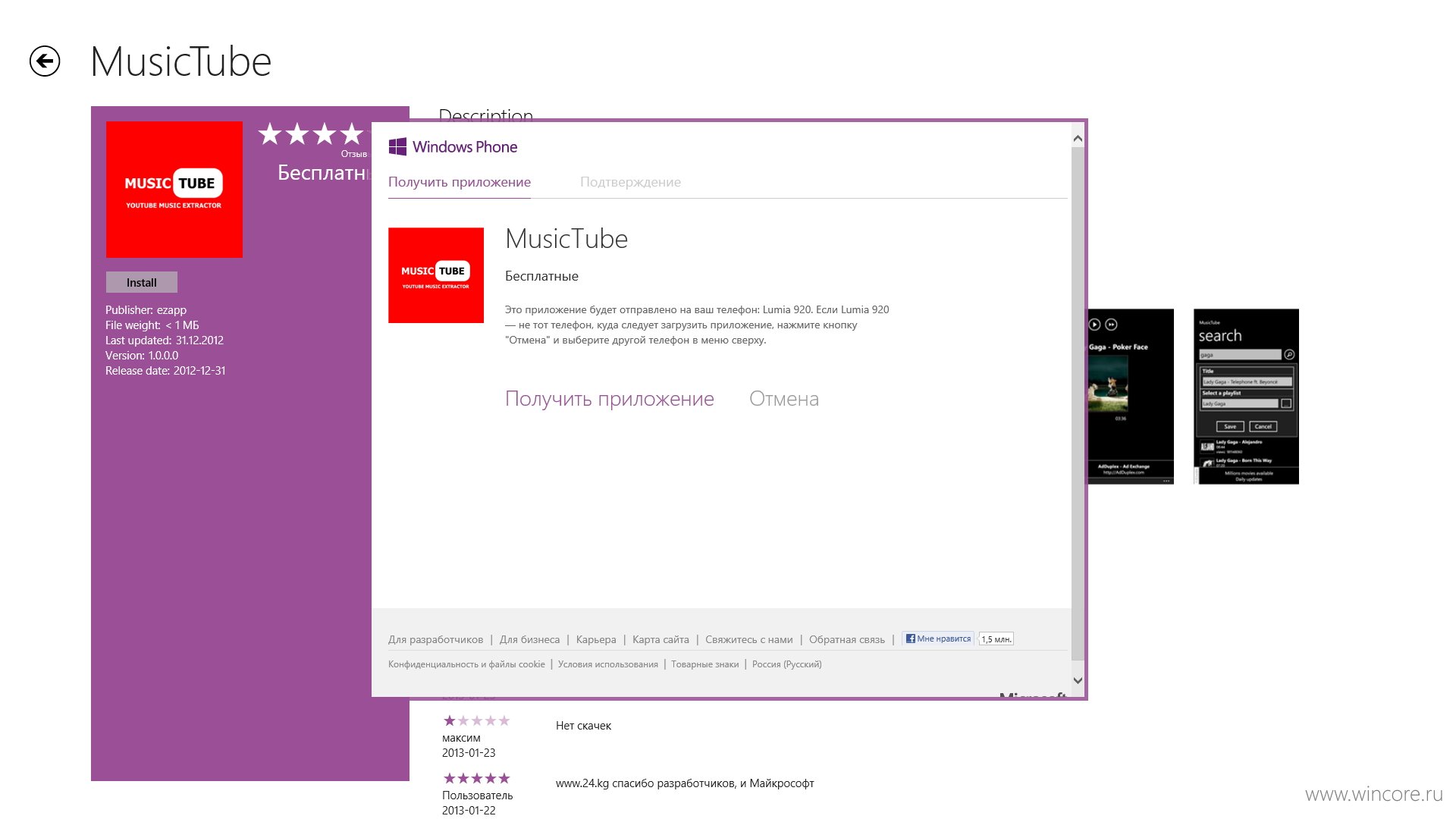Open 'Для разработчиков' footer link

coord(435,639)
